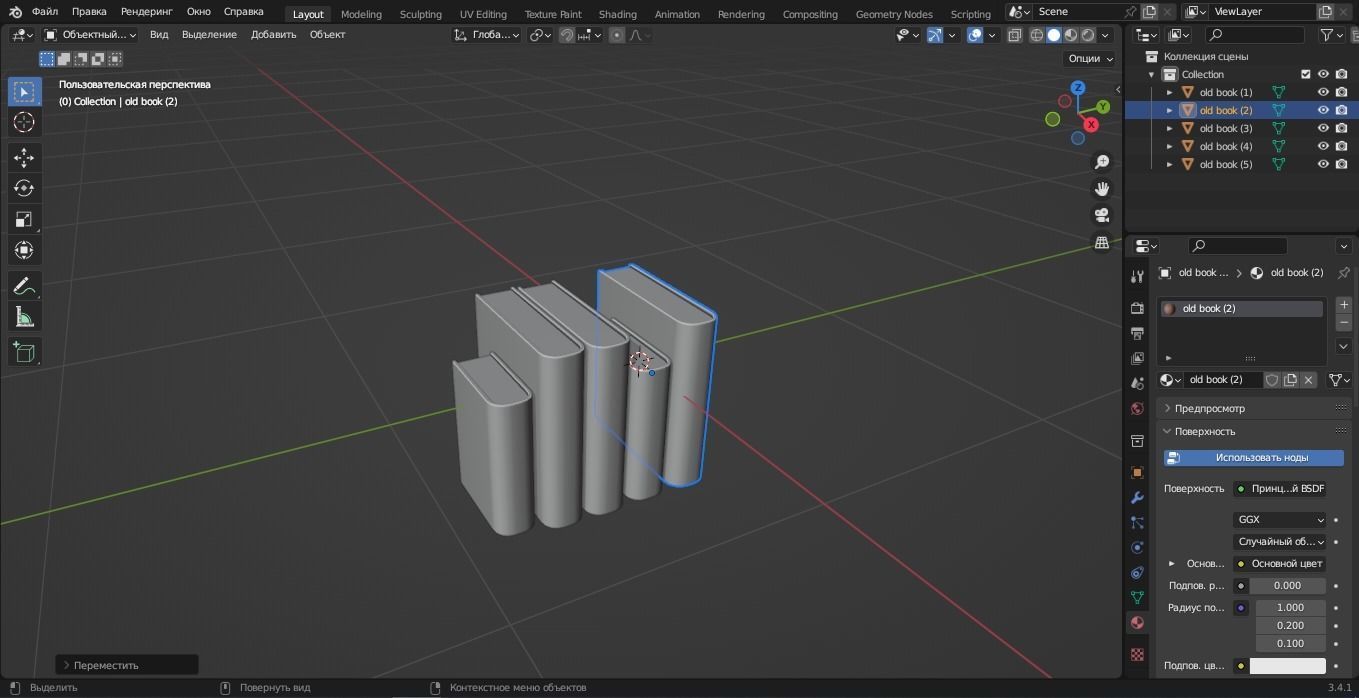This screenshot has width=1359, height=698.
Task: Open the Файл menu
Action: (x=44, y=12)
